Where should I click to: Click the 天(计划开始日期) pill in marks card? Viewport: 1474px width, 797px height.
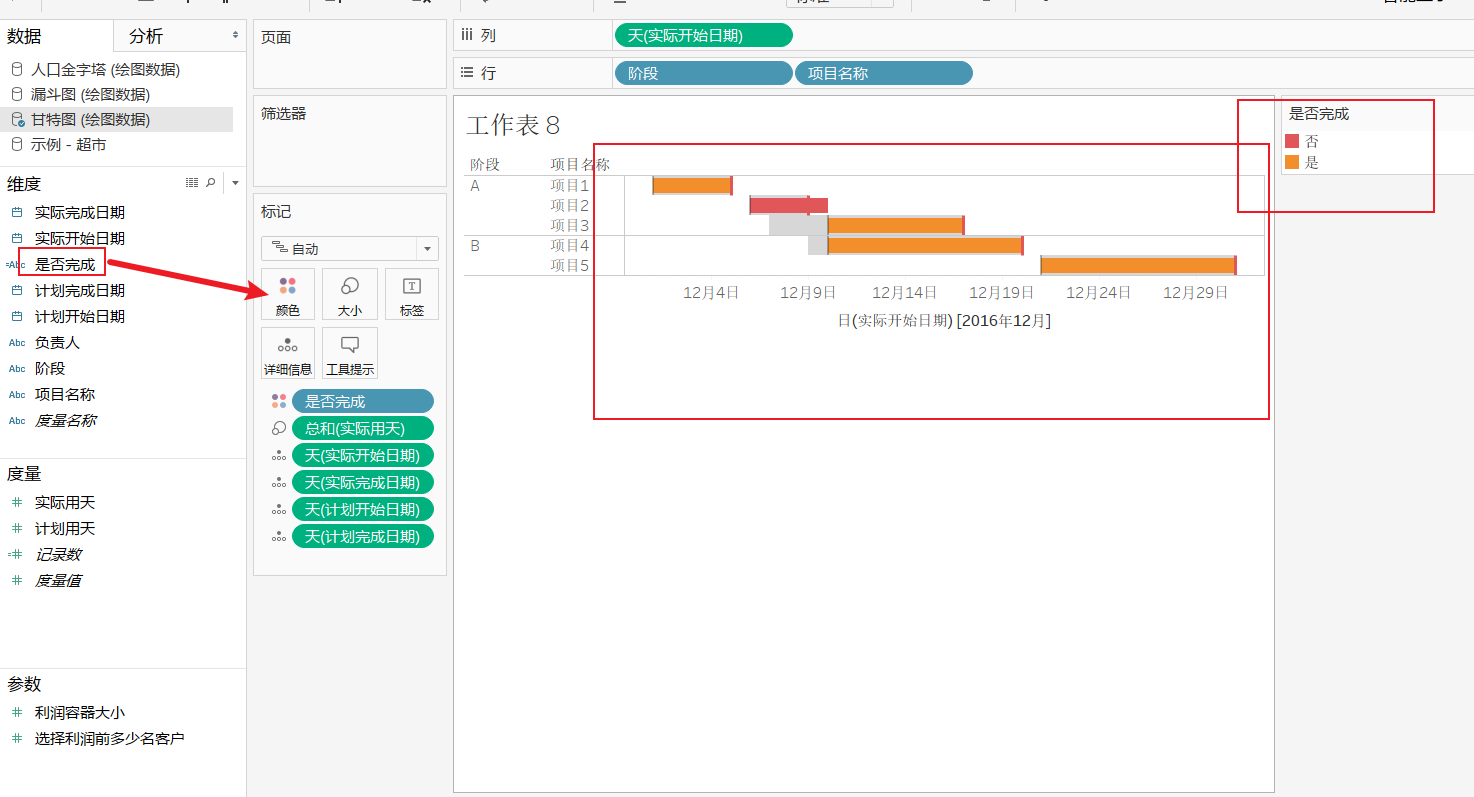363,509
